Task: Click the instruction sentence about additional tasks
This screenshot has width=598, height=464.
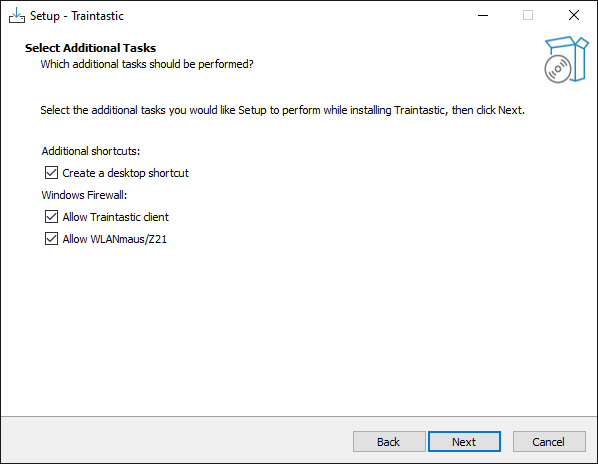Action: point(283,110)
